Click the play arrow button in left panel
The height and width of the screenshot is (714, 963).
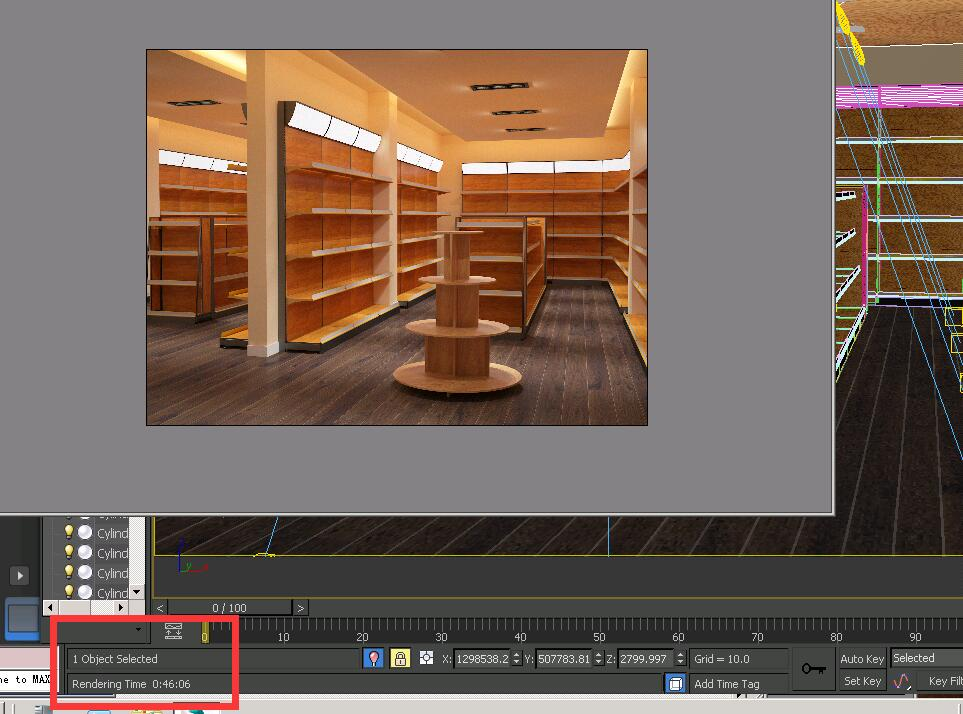[x=20, y=575]
